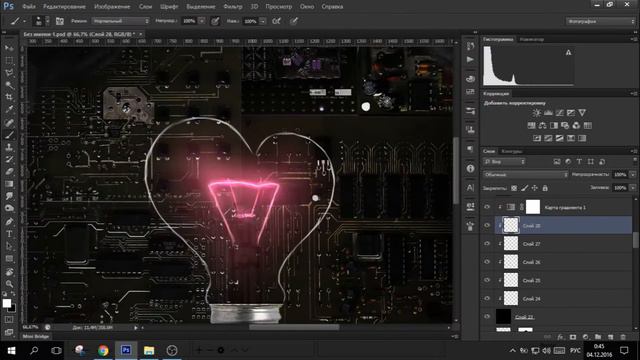Hide layer Слой 25
This screenshot has width=640, height=360.
(487, 280)
